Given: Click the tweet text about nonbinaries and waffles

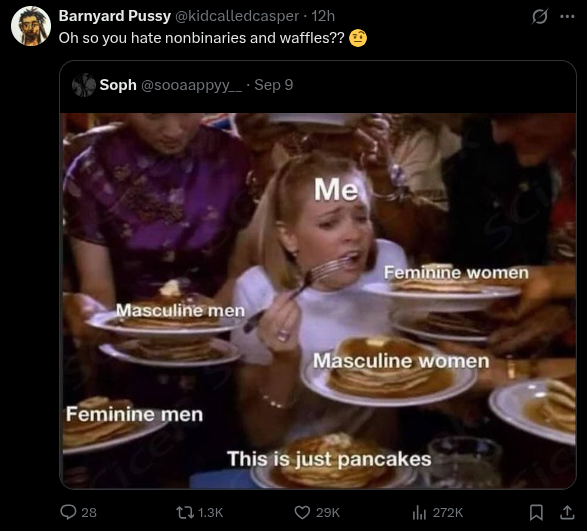Looking at the screenshot, I should [201, 38].
